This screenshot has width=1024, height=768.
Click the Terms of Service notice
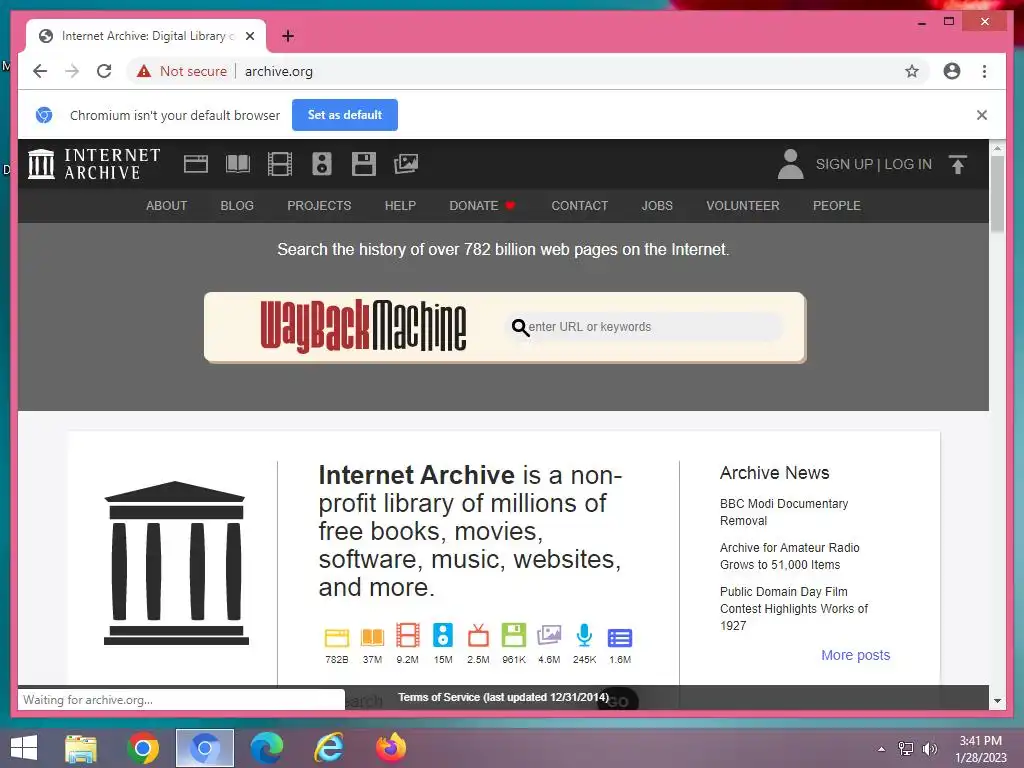tap(504, 697)
